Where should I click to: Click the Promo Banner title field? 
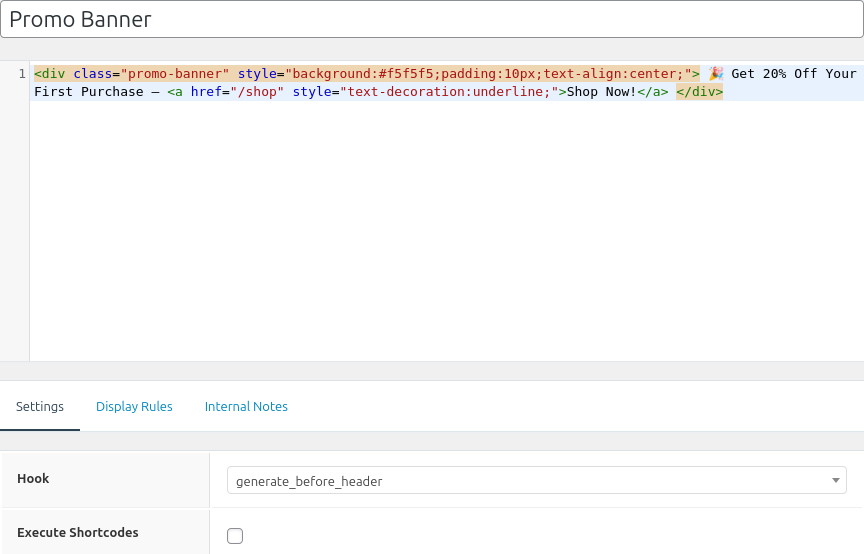pos(432,19)
